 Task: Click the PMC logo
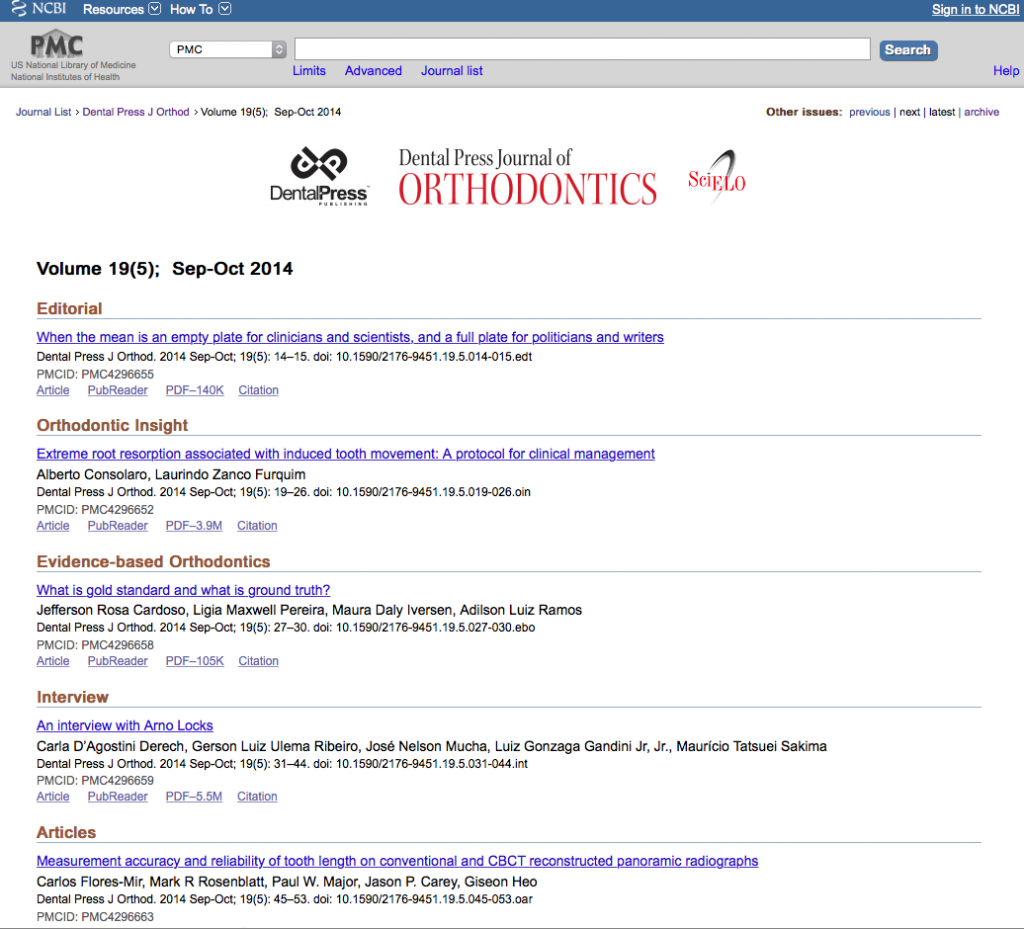click(56, 45)
